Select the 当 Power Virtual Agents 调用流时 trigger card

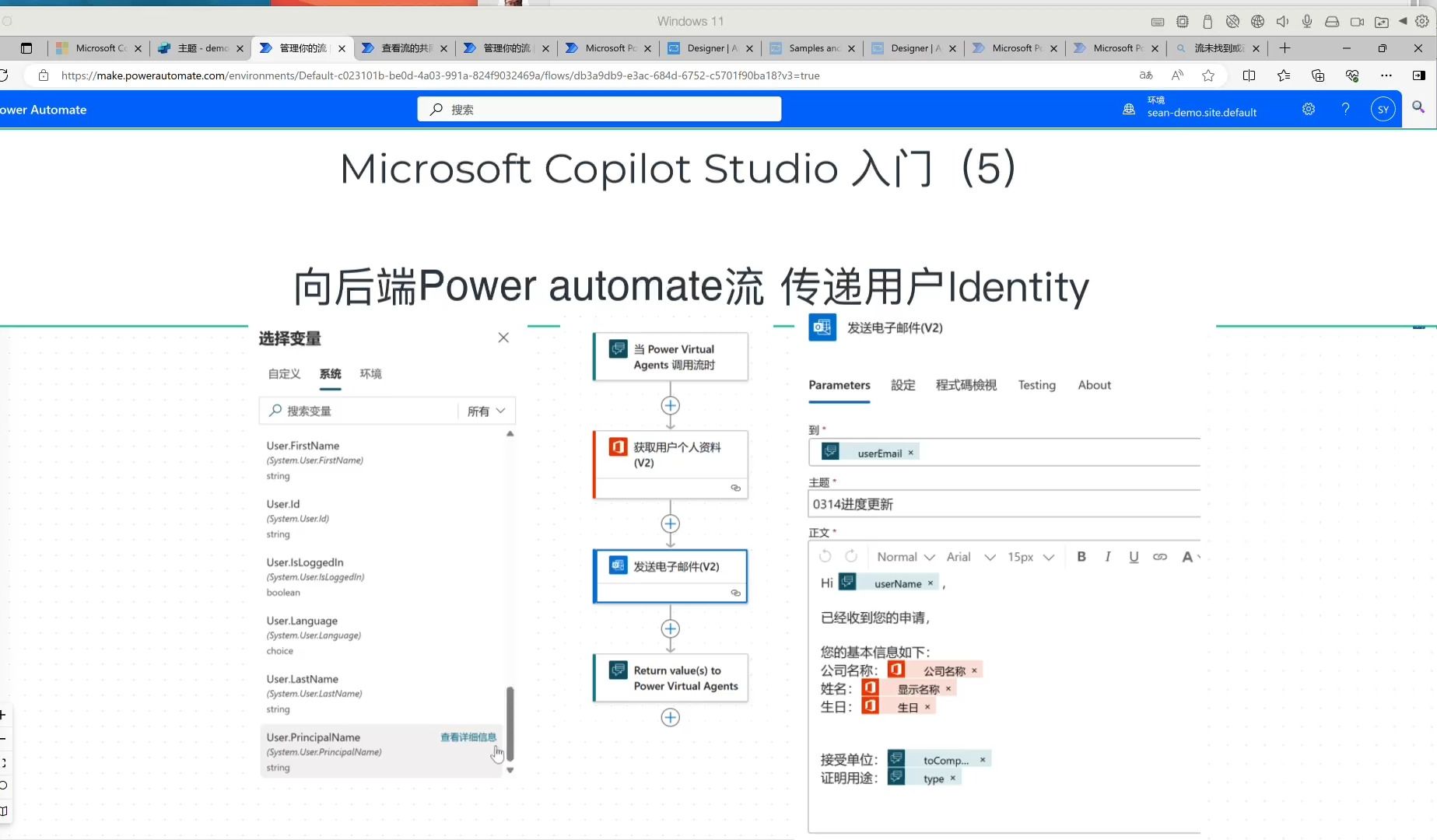click(x=670, y=357)
